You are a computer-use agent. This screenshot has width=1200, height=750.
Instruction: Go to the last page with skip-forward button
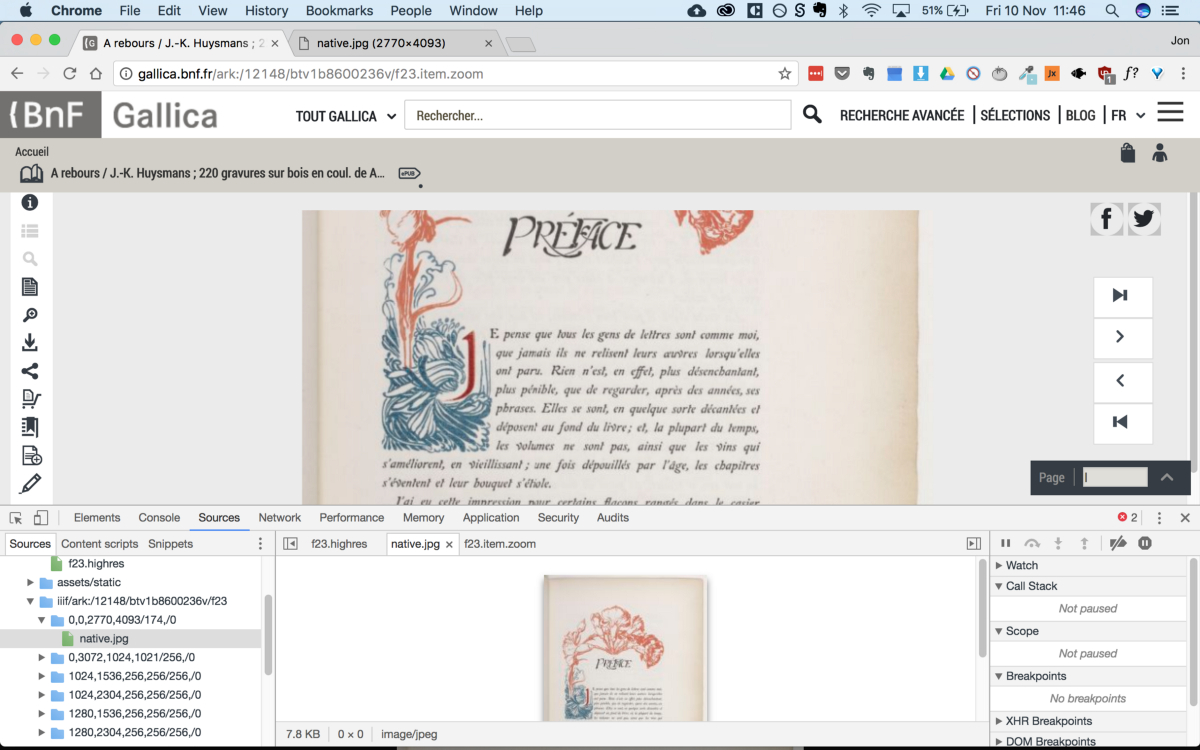[1122, 296]
